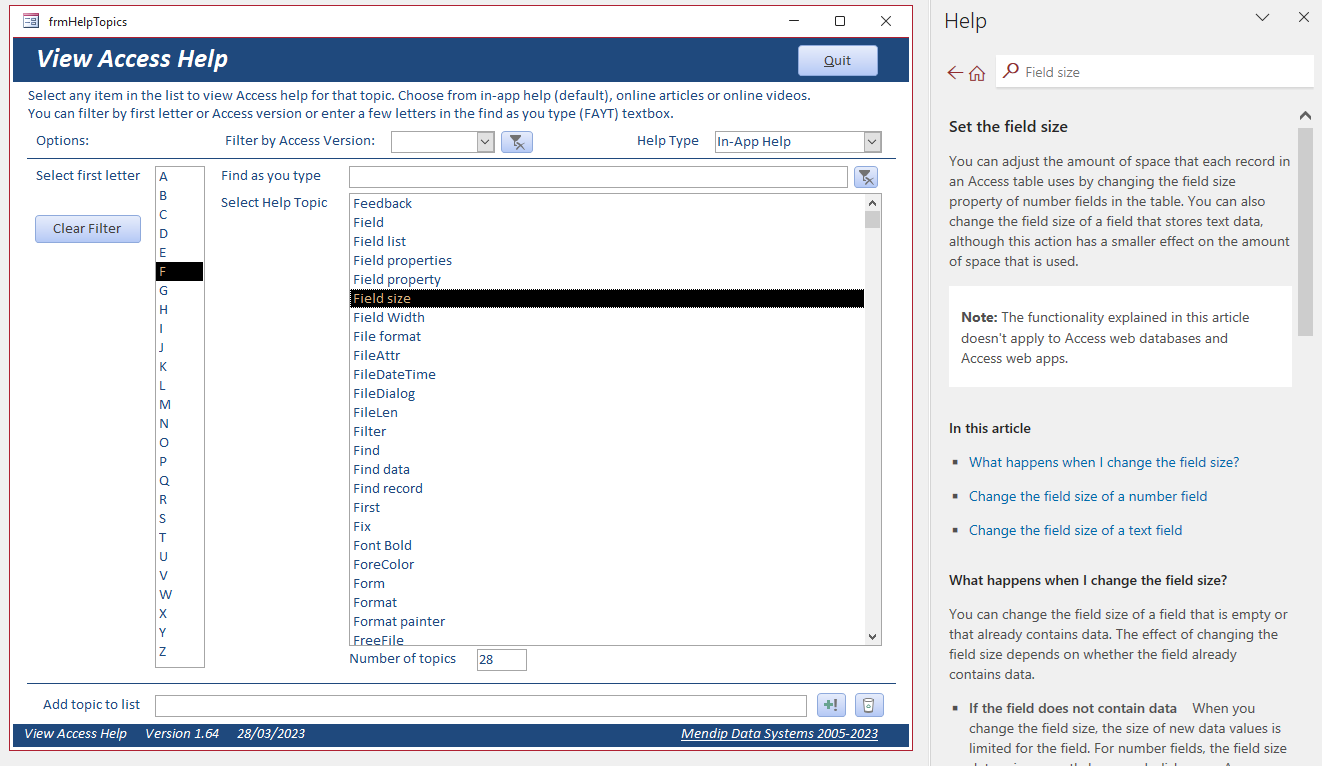The height and width of the screenshot is (766, 1322).
Task: Select the 'File format' help topic
Action: click(607, 337)
